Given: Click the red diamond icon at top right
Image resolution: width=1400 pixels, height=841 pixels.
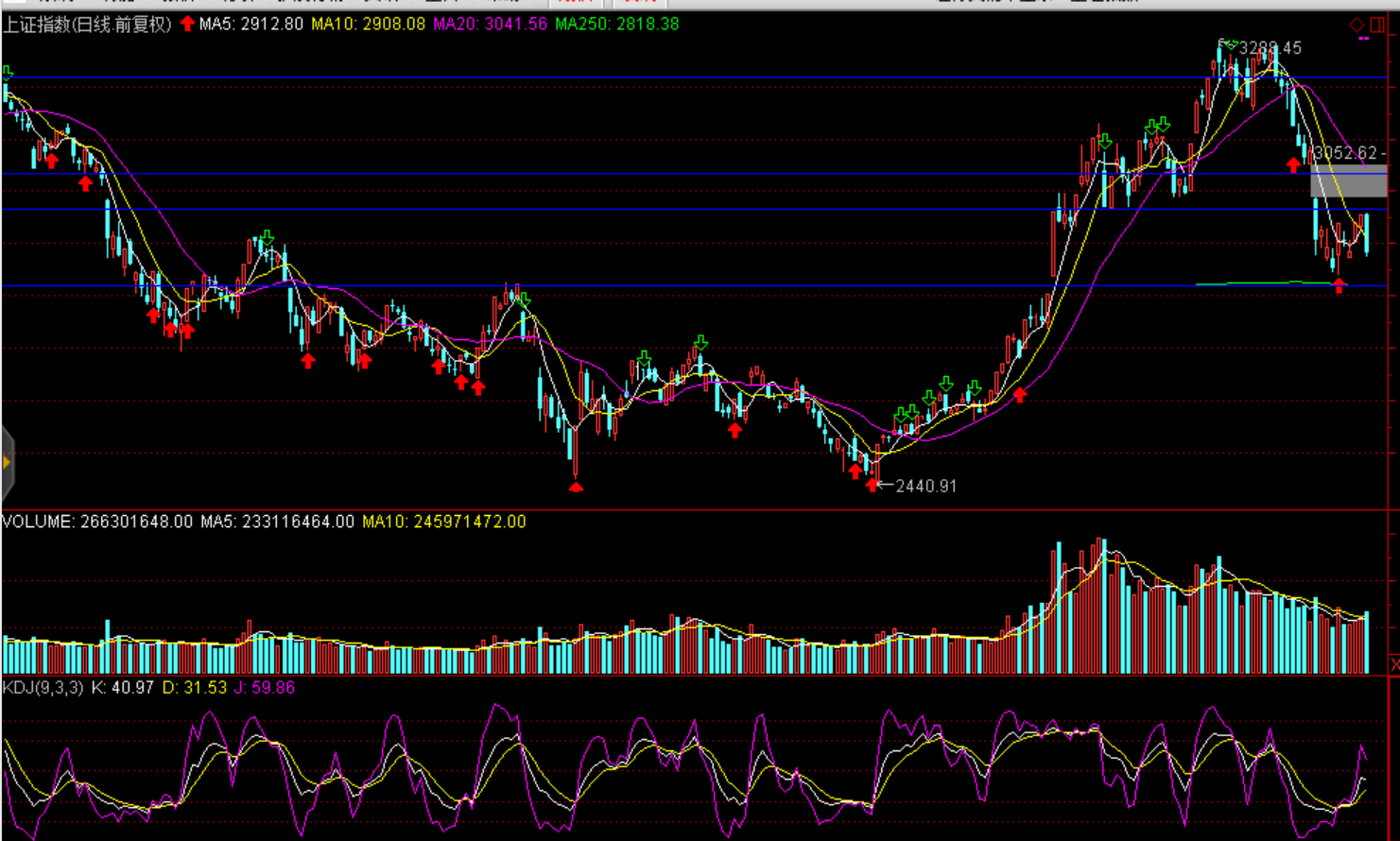Looking at the screenshot, I should click(1357, 25).
